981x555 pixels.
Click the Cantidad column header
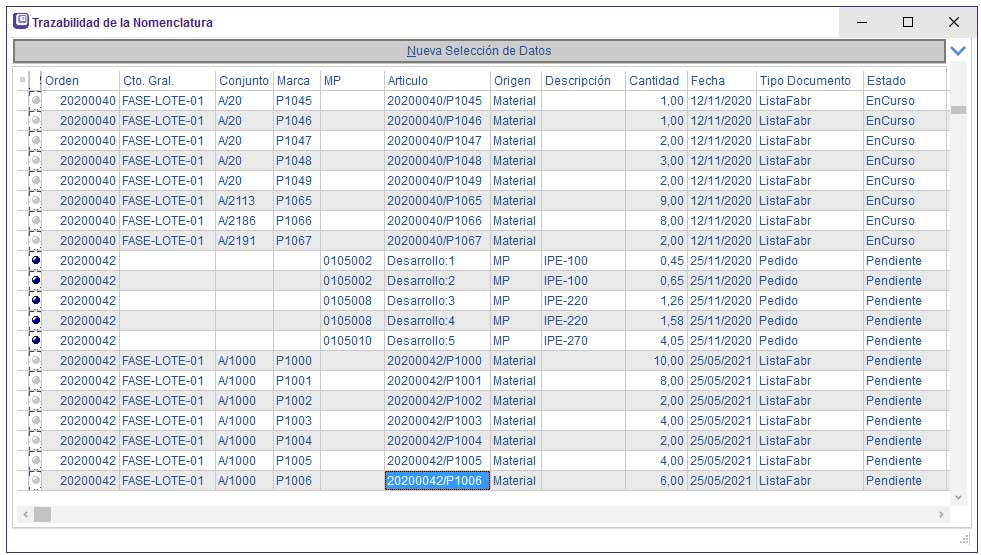tap(653, 80)
